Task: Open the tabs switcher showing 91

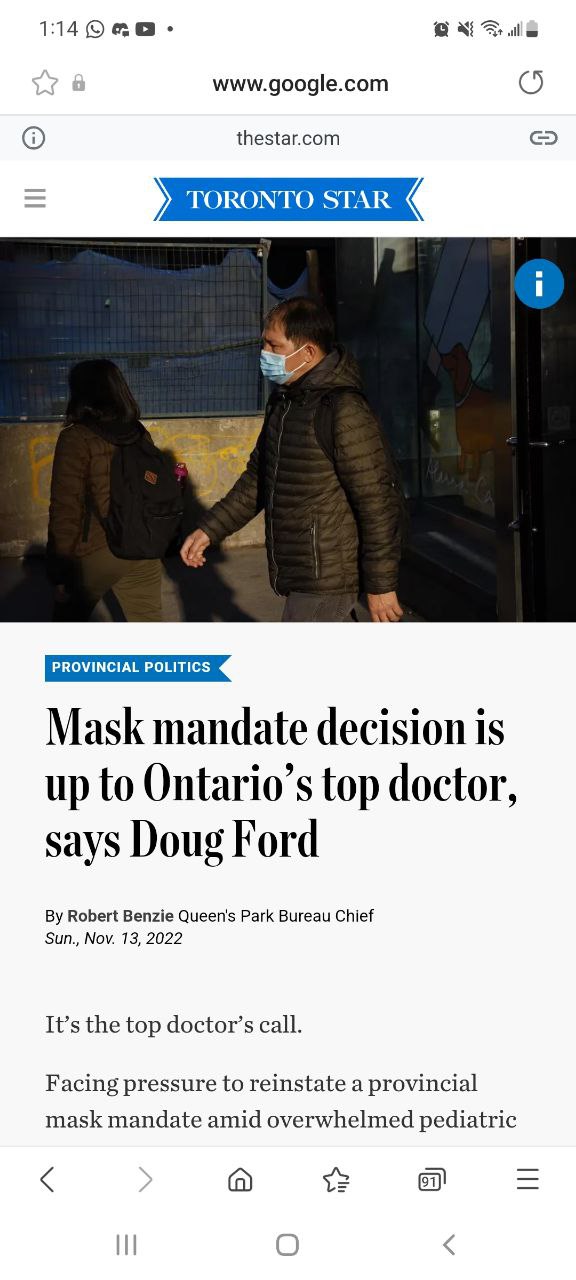Action: (x=431, y=1180)
